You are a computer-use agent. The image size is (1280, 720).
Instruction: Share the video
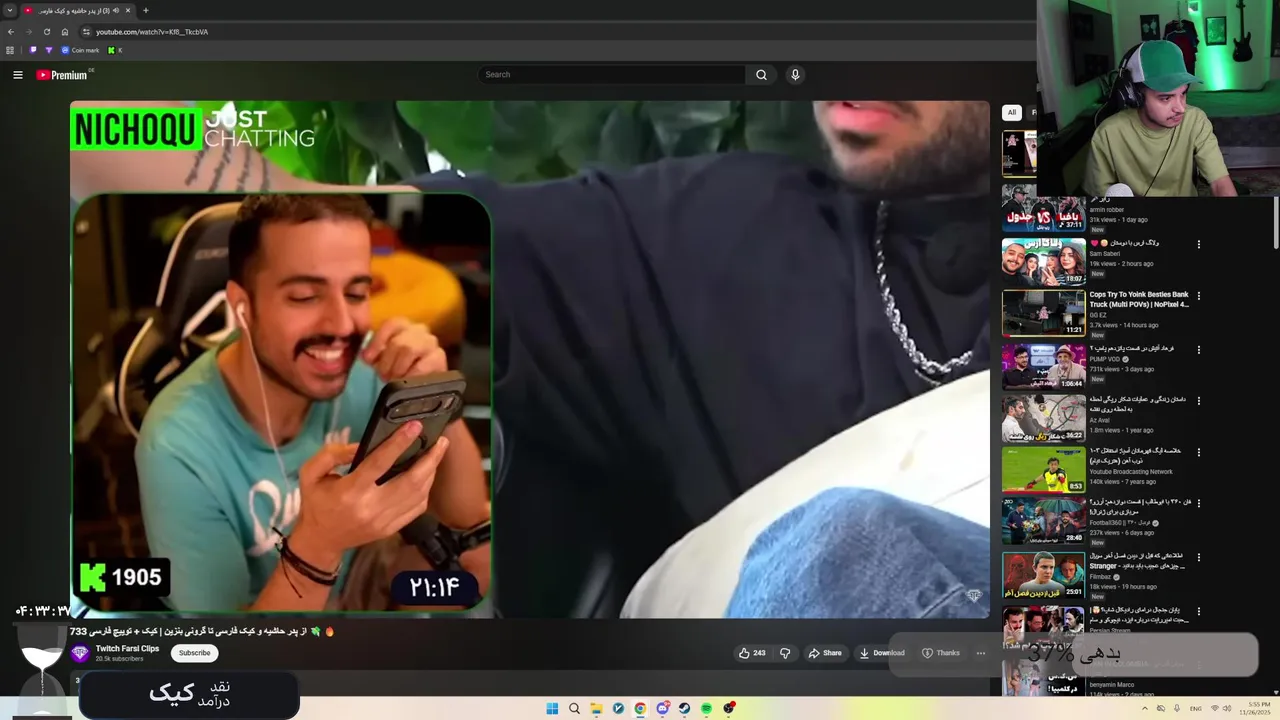pos(825,653)
